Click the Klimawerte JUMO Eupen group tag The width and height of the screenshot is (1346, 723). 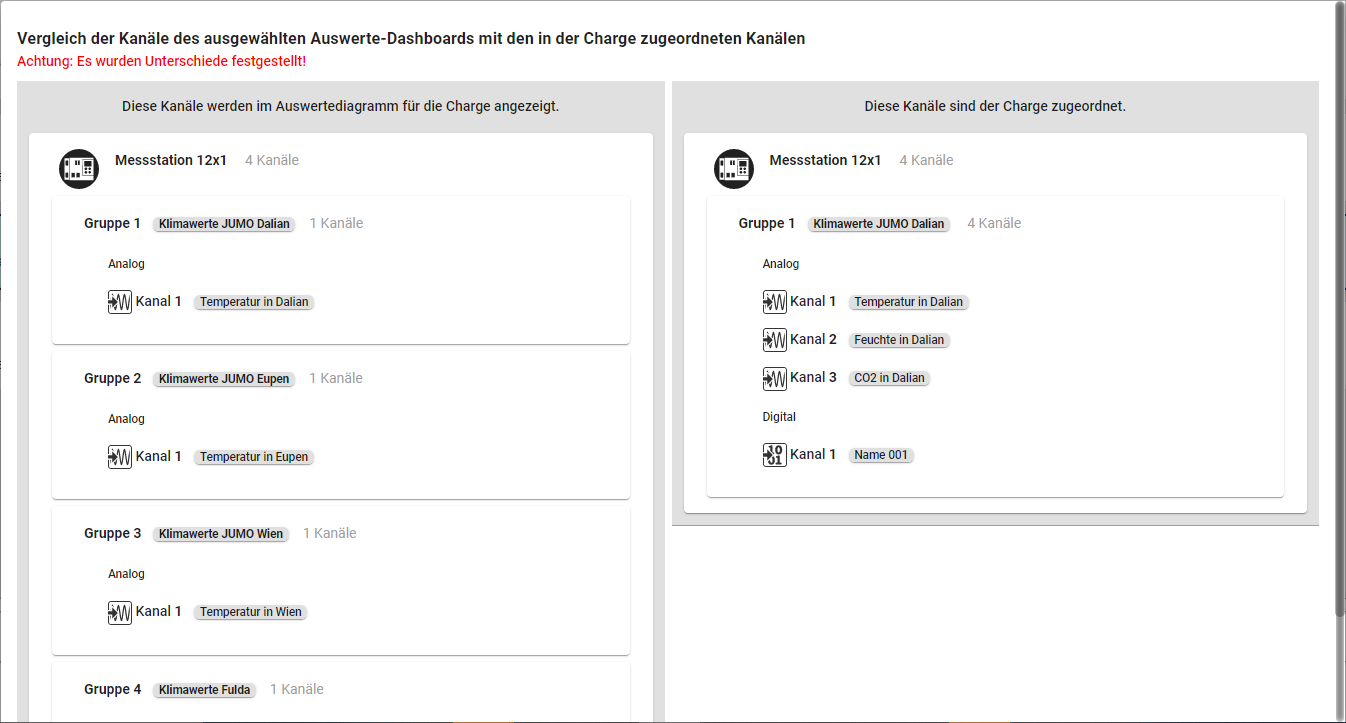[224, 379]
